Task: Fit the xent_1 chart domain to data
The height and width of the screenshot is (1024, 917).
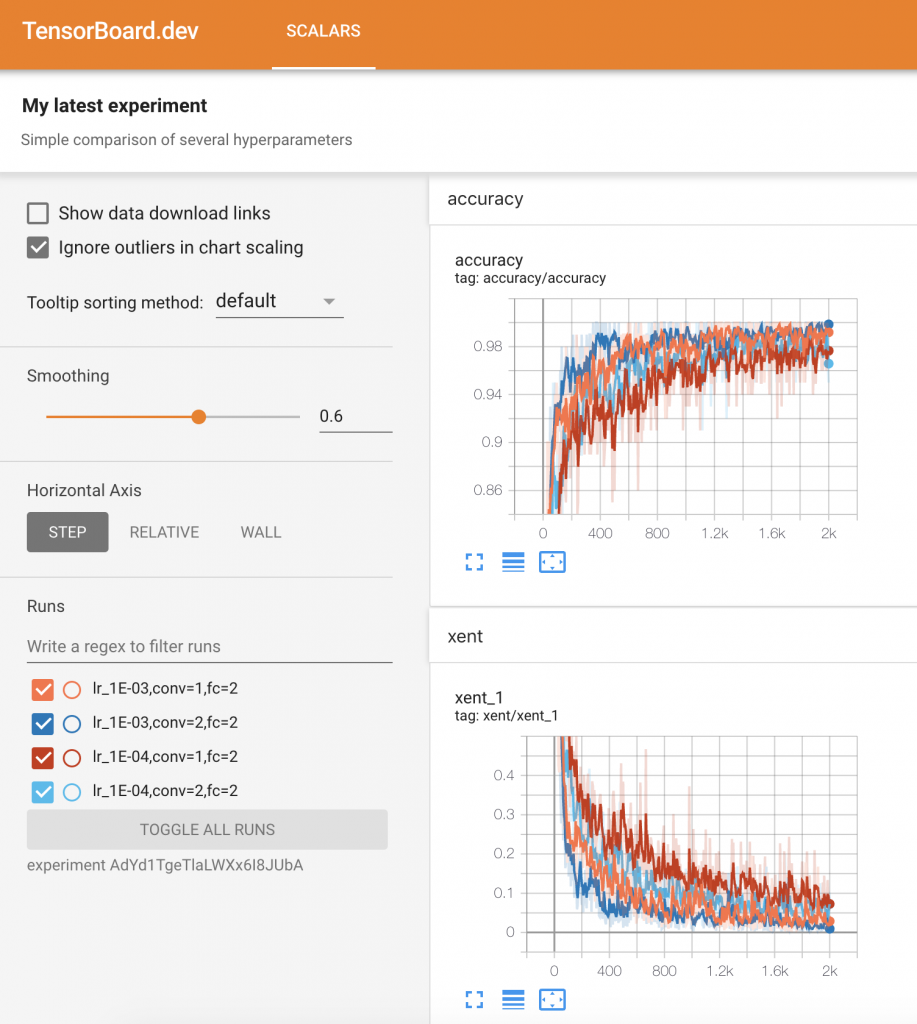Action: pos(552,999)
